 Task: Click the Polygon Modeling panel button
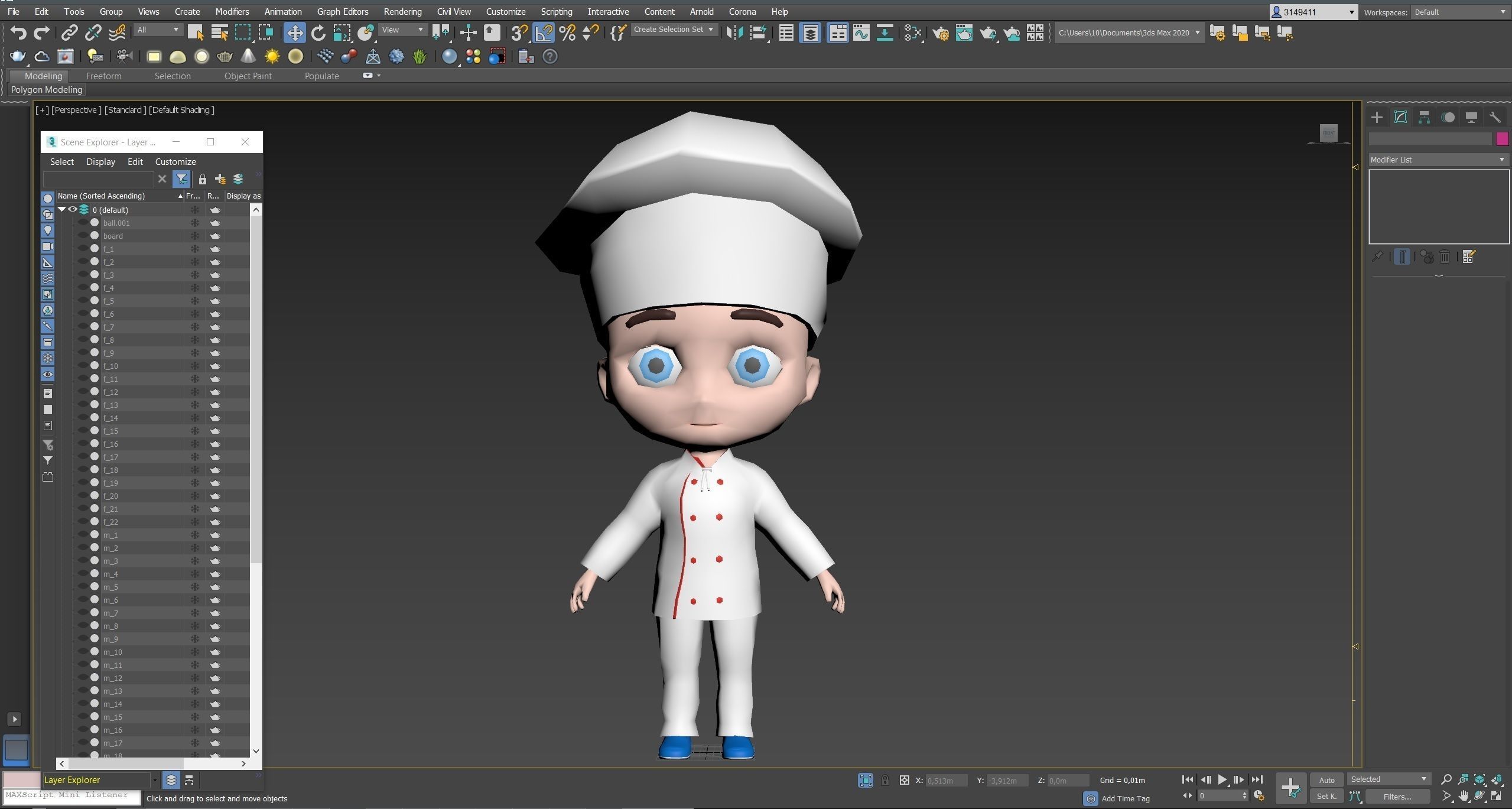click(47, 89)
